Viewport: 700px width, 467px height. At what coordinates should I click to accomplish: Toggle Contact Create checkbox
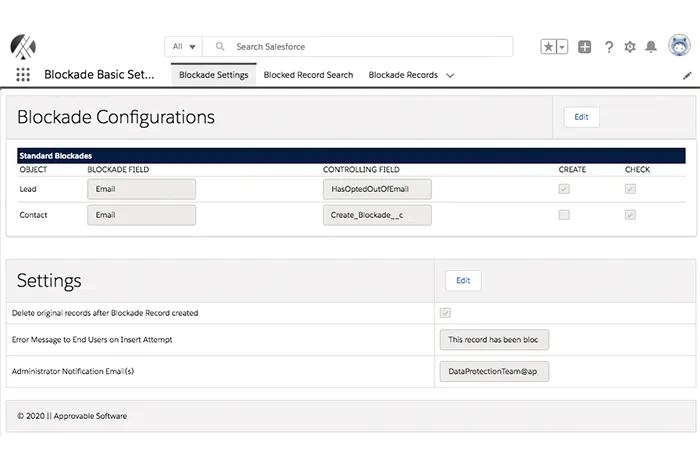pos(564,215)
